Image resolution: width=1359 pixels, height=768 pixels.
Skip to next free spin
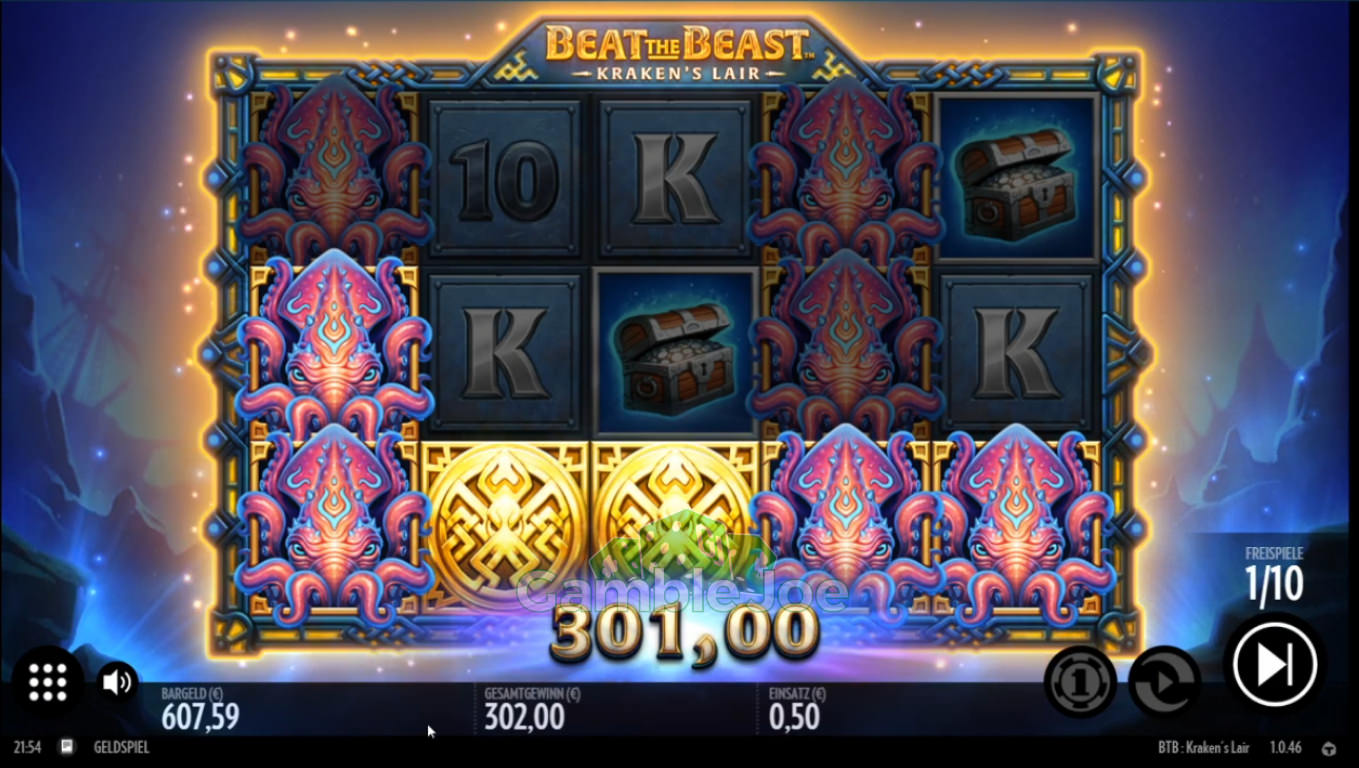coord(1274,664)
